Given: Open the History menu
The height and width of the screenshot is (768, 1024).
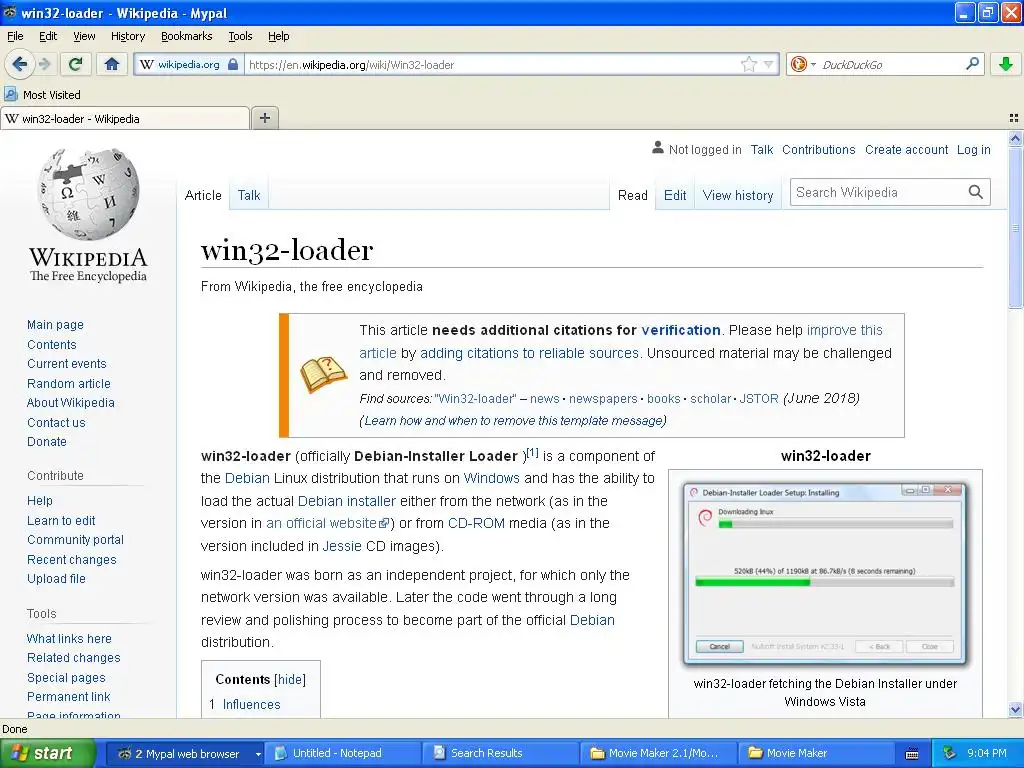Looking at the screenshot, I should (x=128, y=36).
